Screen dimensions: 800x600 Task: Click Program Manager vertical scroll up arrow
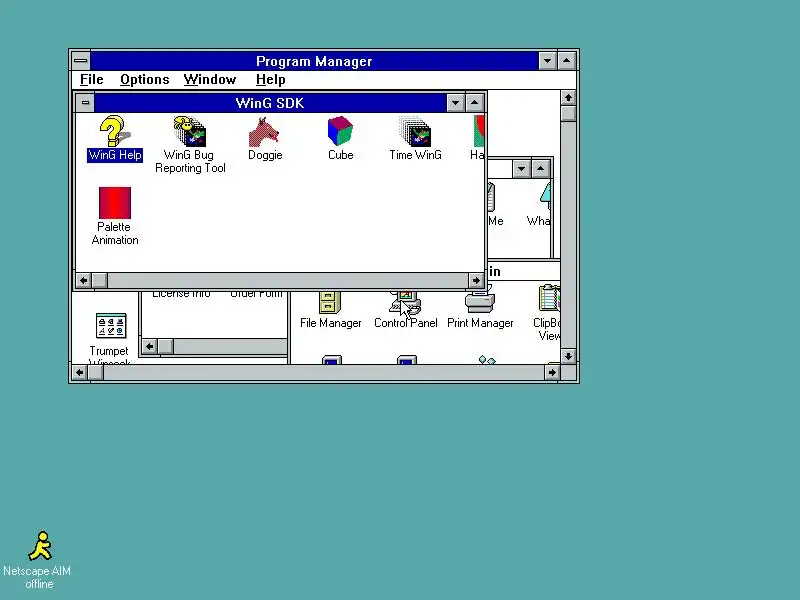568,97
